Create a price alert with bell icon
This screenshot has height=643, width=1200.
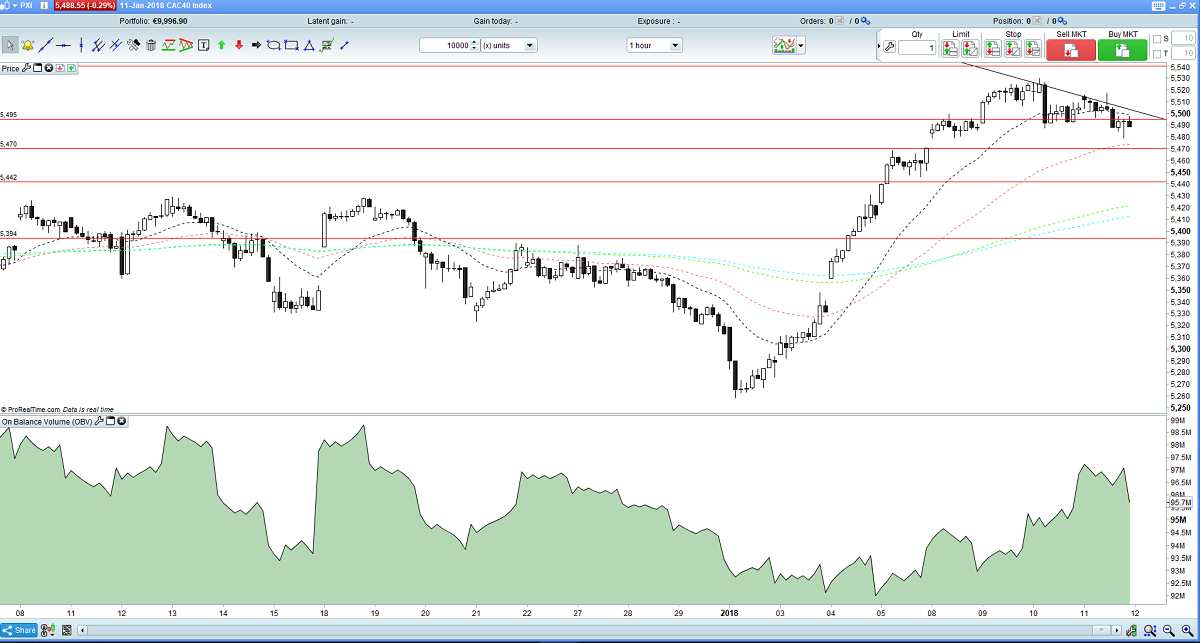click(x=27, y=45)
